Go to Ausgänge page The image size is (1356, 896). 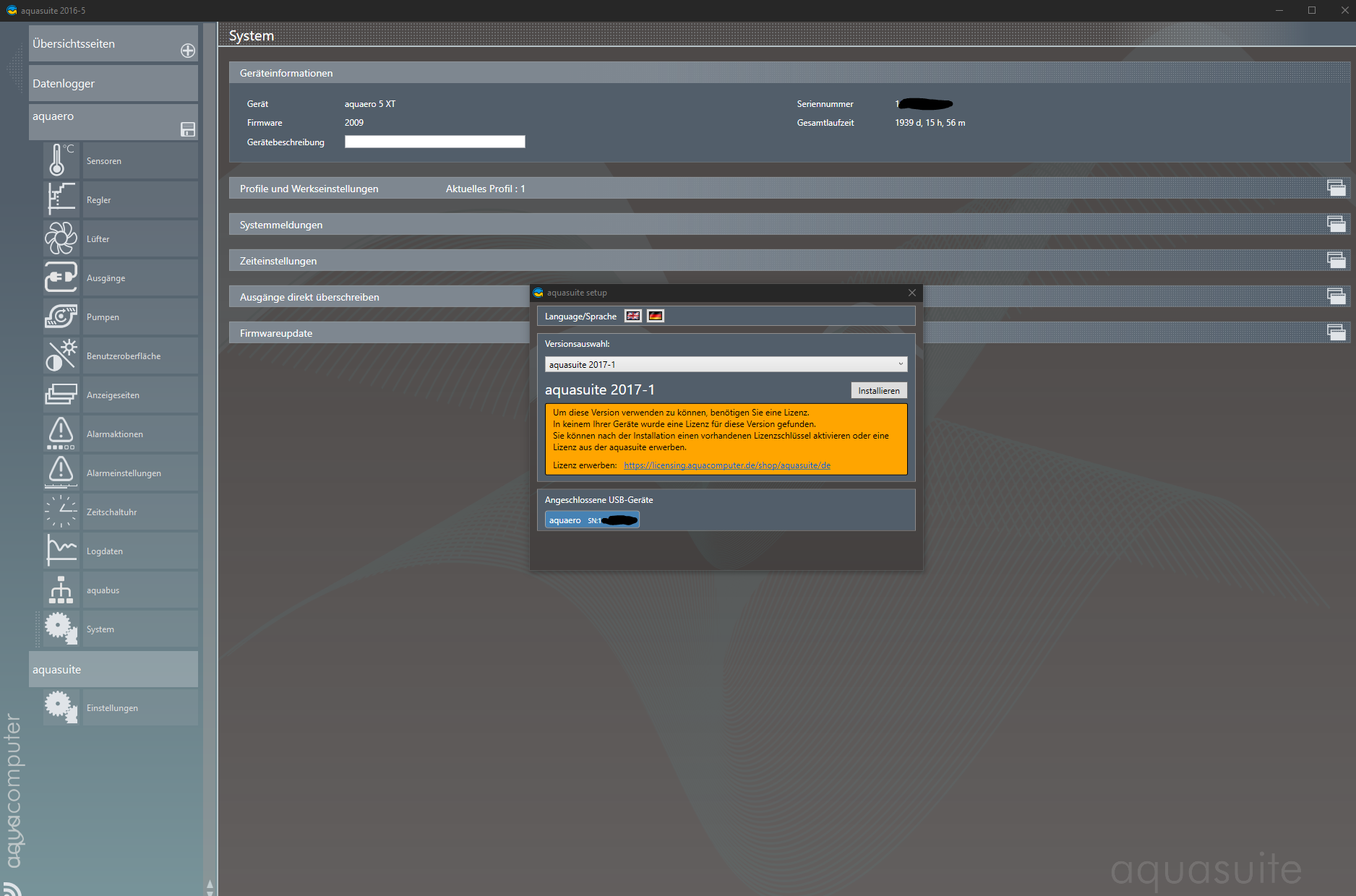(140, 277)
